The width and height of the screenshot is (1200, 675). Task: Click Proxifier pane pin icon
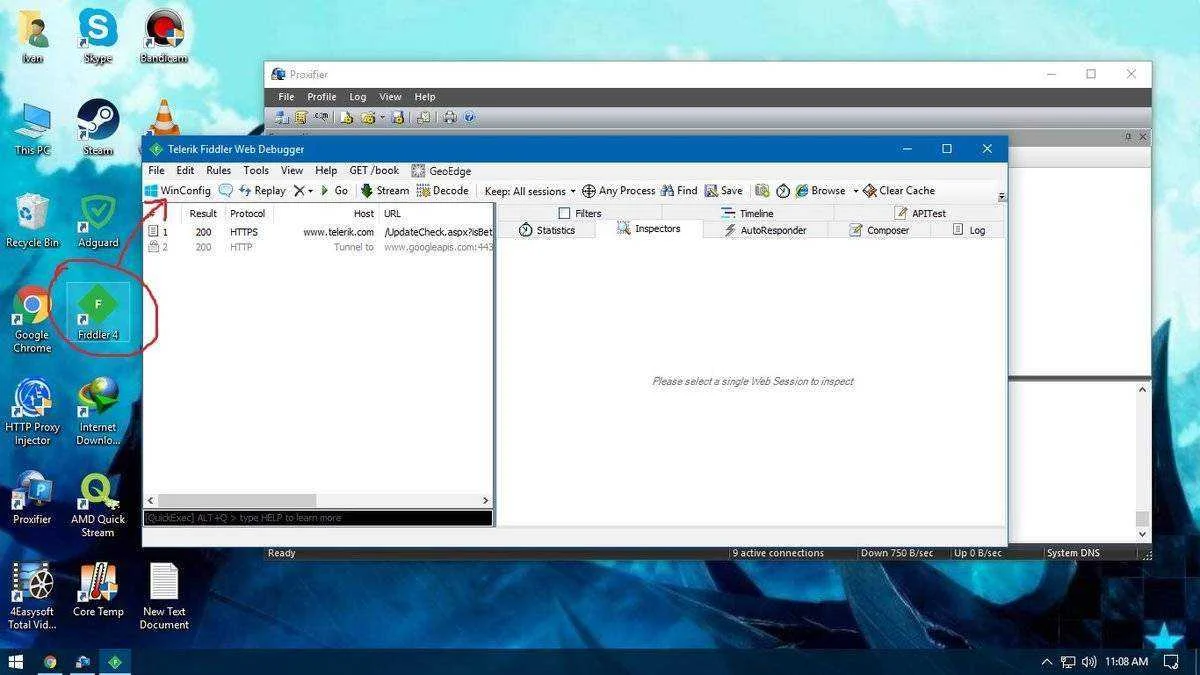[1129, 137]
